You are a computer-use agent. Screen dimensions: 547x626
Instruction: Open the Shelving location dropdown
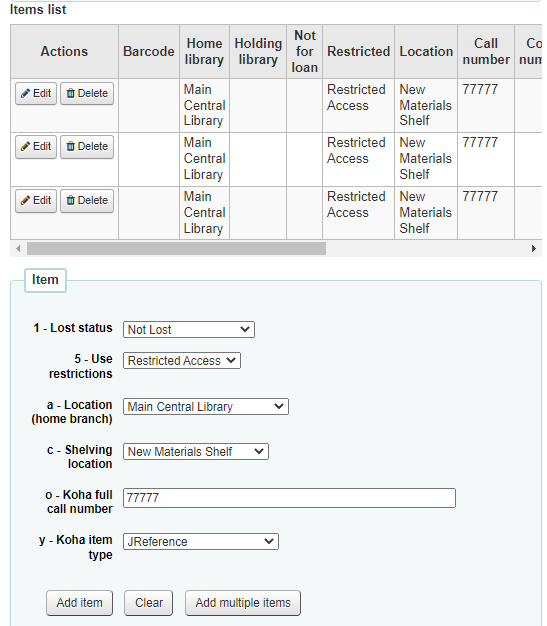point(196,452)
